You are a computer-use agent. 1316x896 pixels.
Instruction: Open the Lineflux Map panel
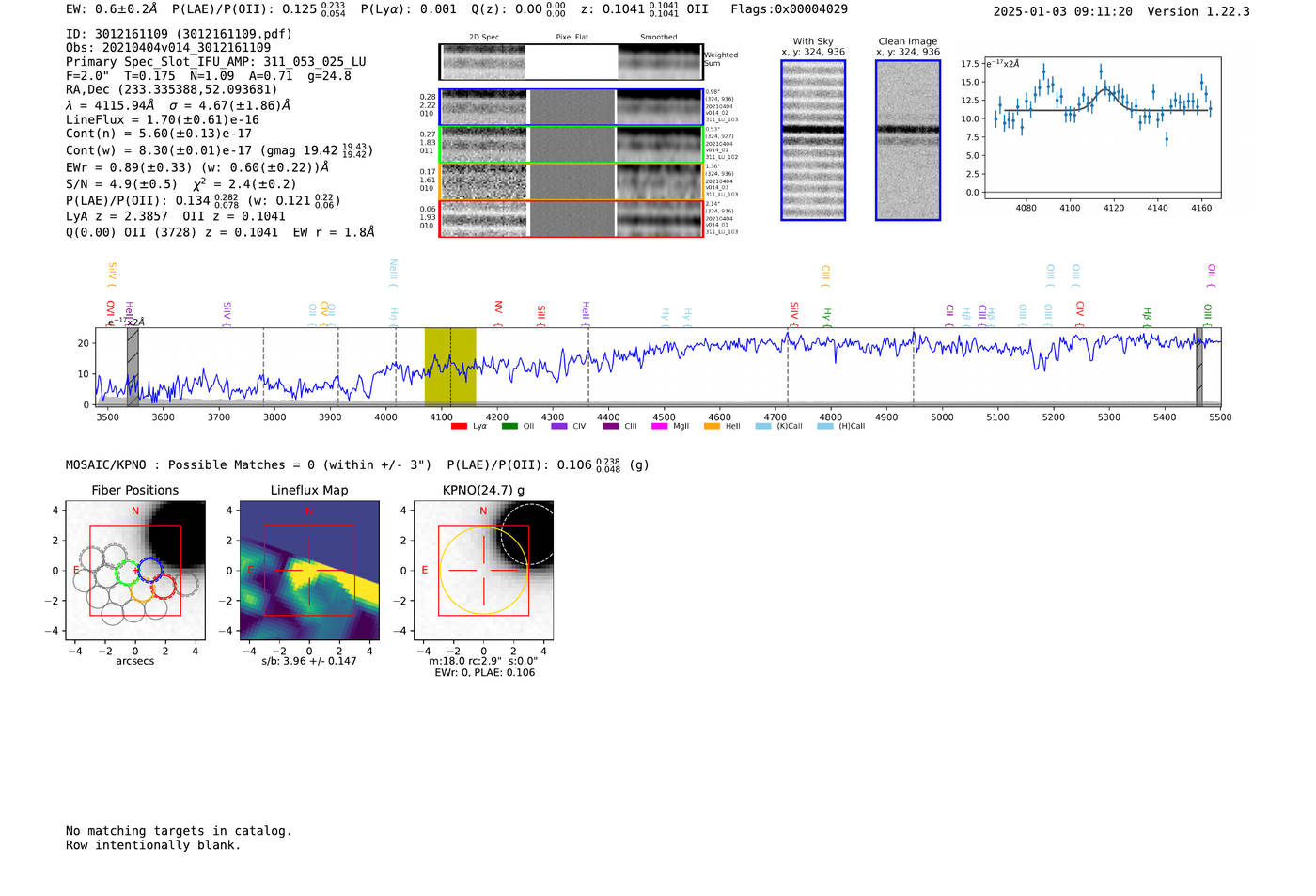click(309, 570)
